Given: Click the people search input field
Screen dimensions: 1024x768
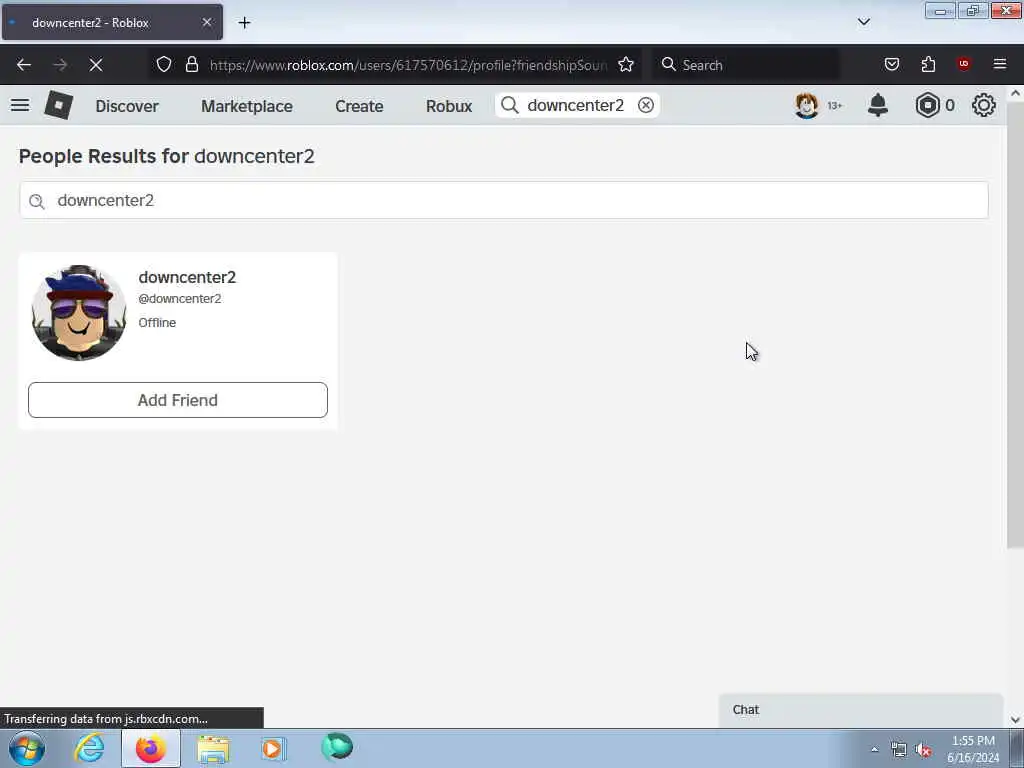Looking at the screenshot, I should point(504,200).
